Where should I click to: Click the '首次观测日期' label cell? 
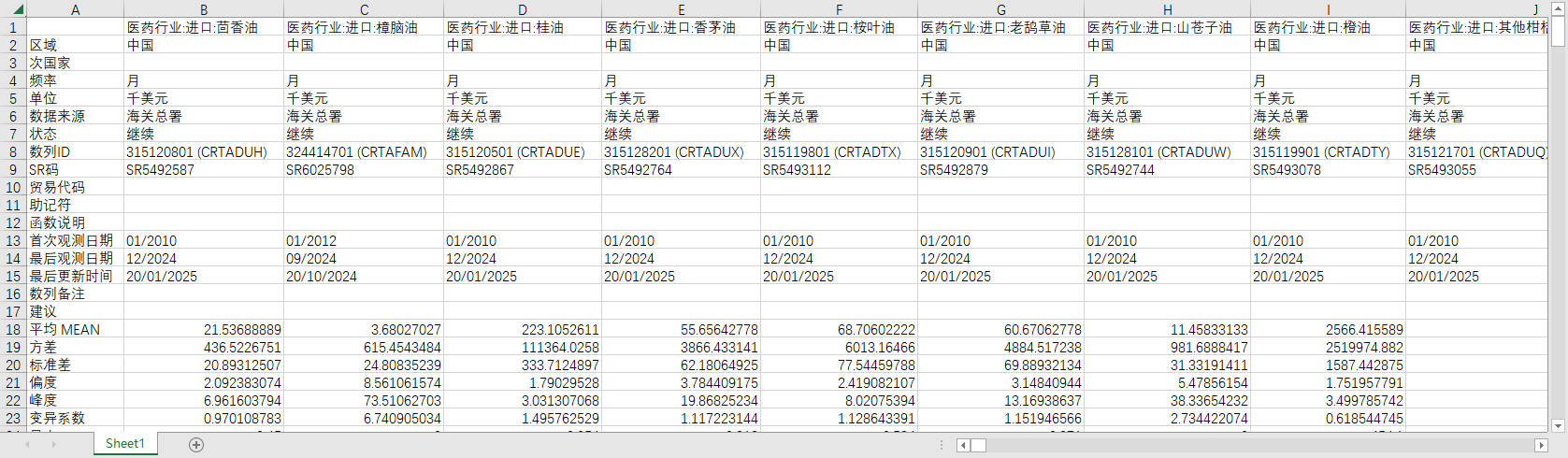[x=75, y=240]
